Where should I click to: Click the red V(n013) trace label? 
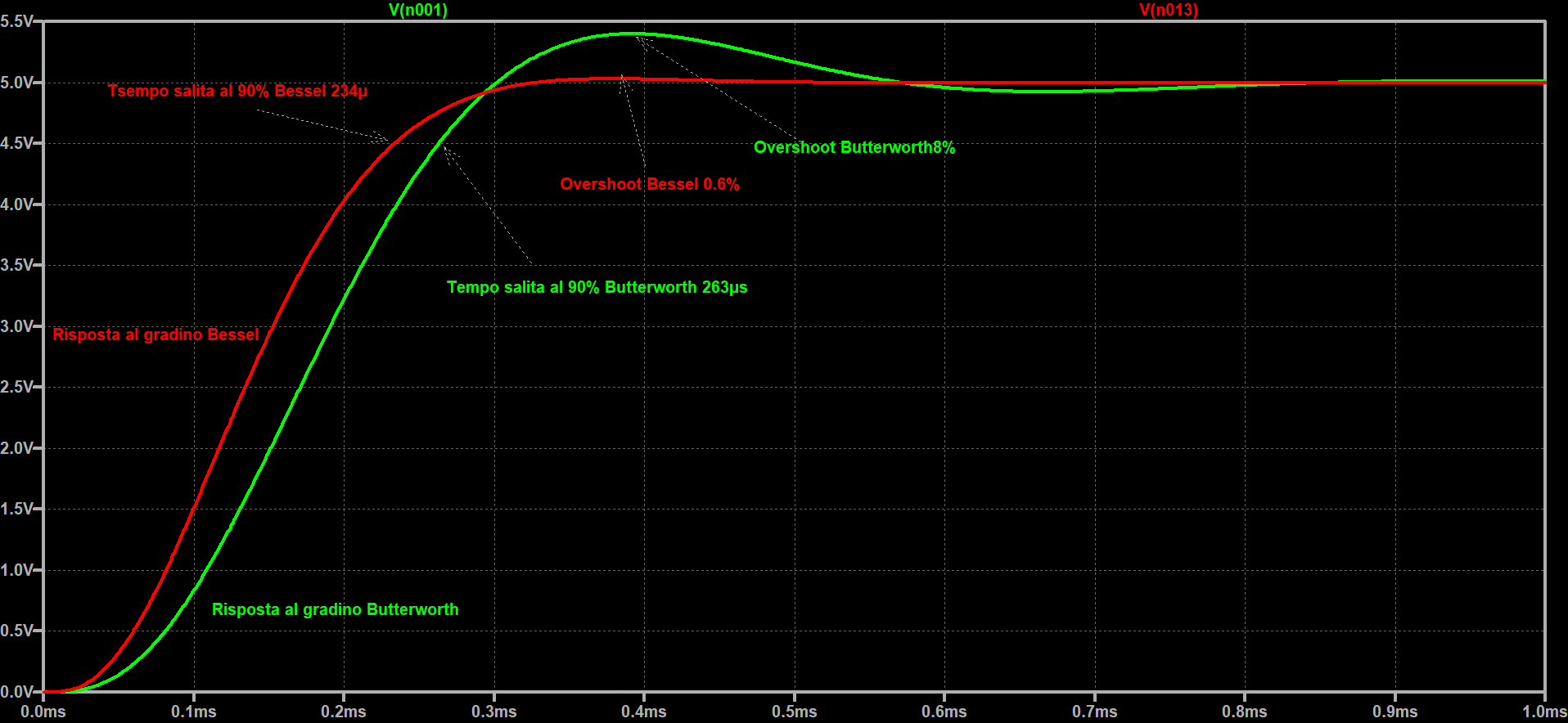1168,10
